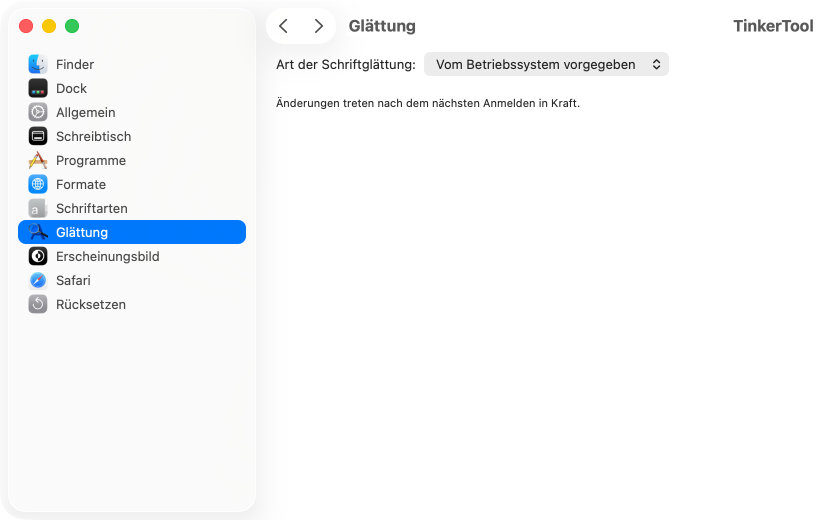This screenshot has width=824, height=520.
Task: Open the Allgemein gear icon
Action: point(38,112)
